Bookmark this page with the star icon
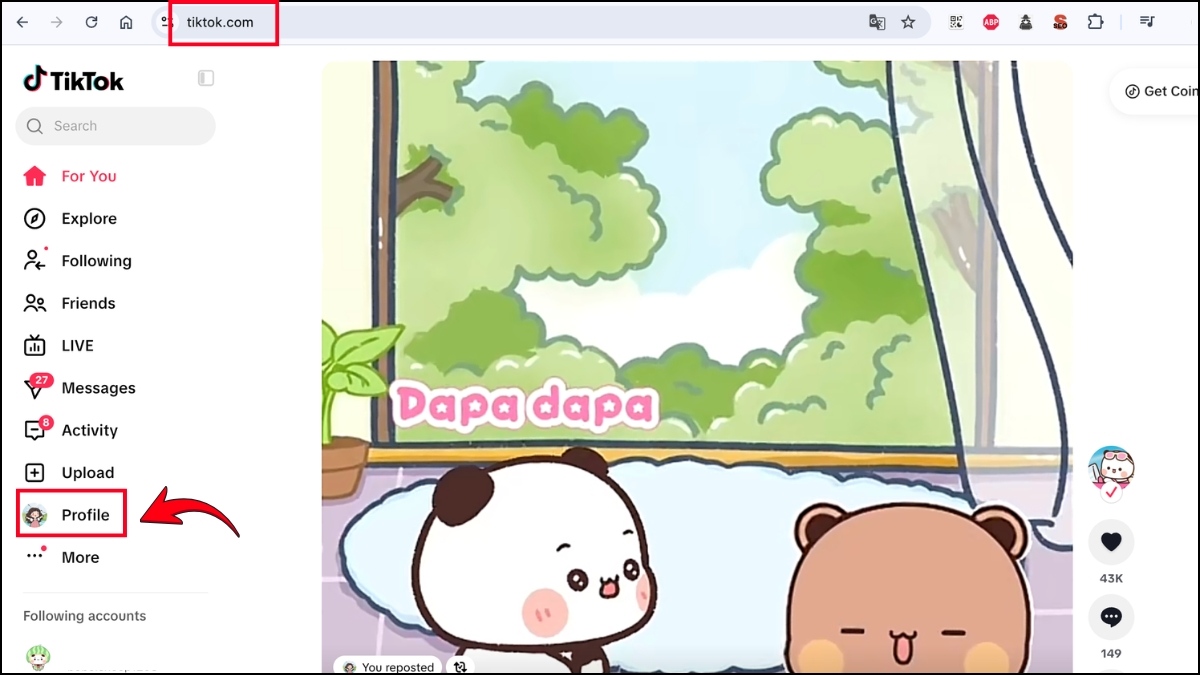This screenshot has height=675, width=1200. (x=908, y=22)
